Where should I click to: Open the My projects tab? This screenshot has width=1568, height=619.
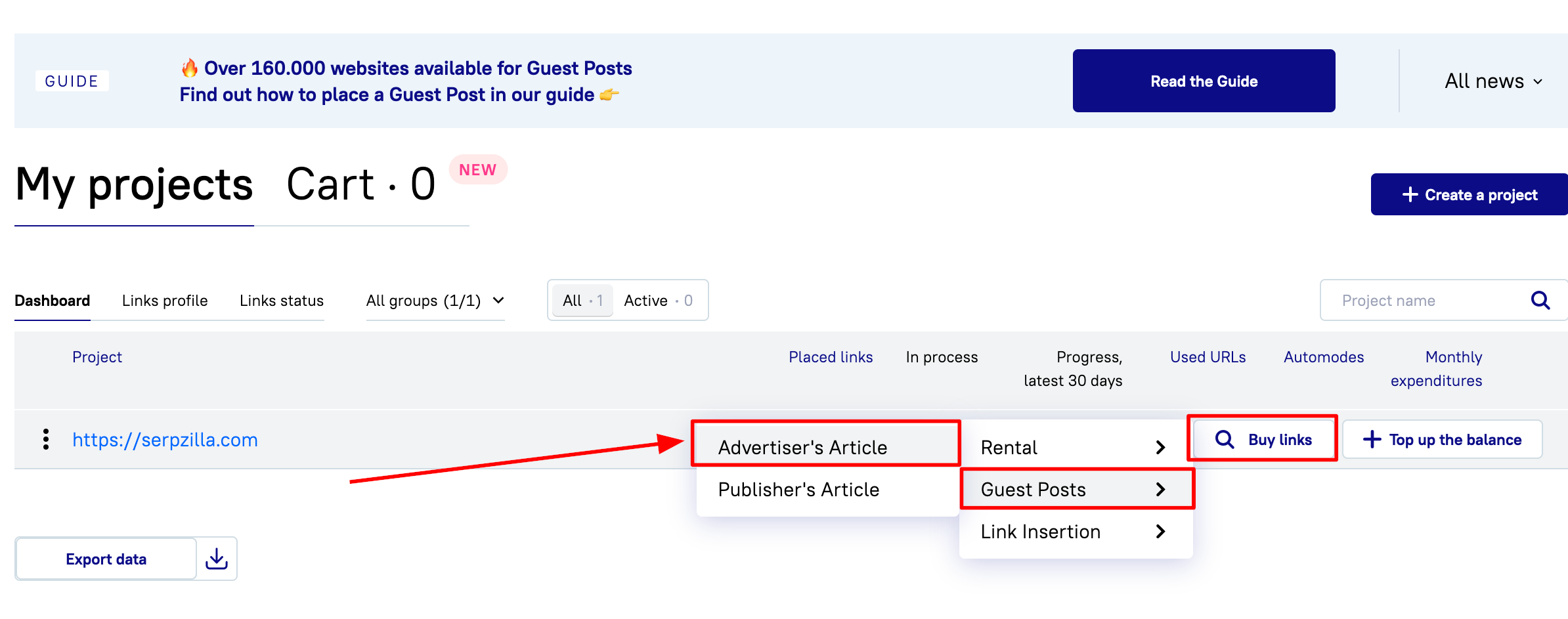[x=134, y=184]
